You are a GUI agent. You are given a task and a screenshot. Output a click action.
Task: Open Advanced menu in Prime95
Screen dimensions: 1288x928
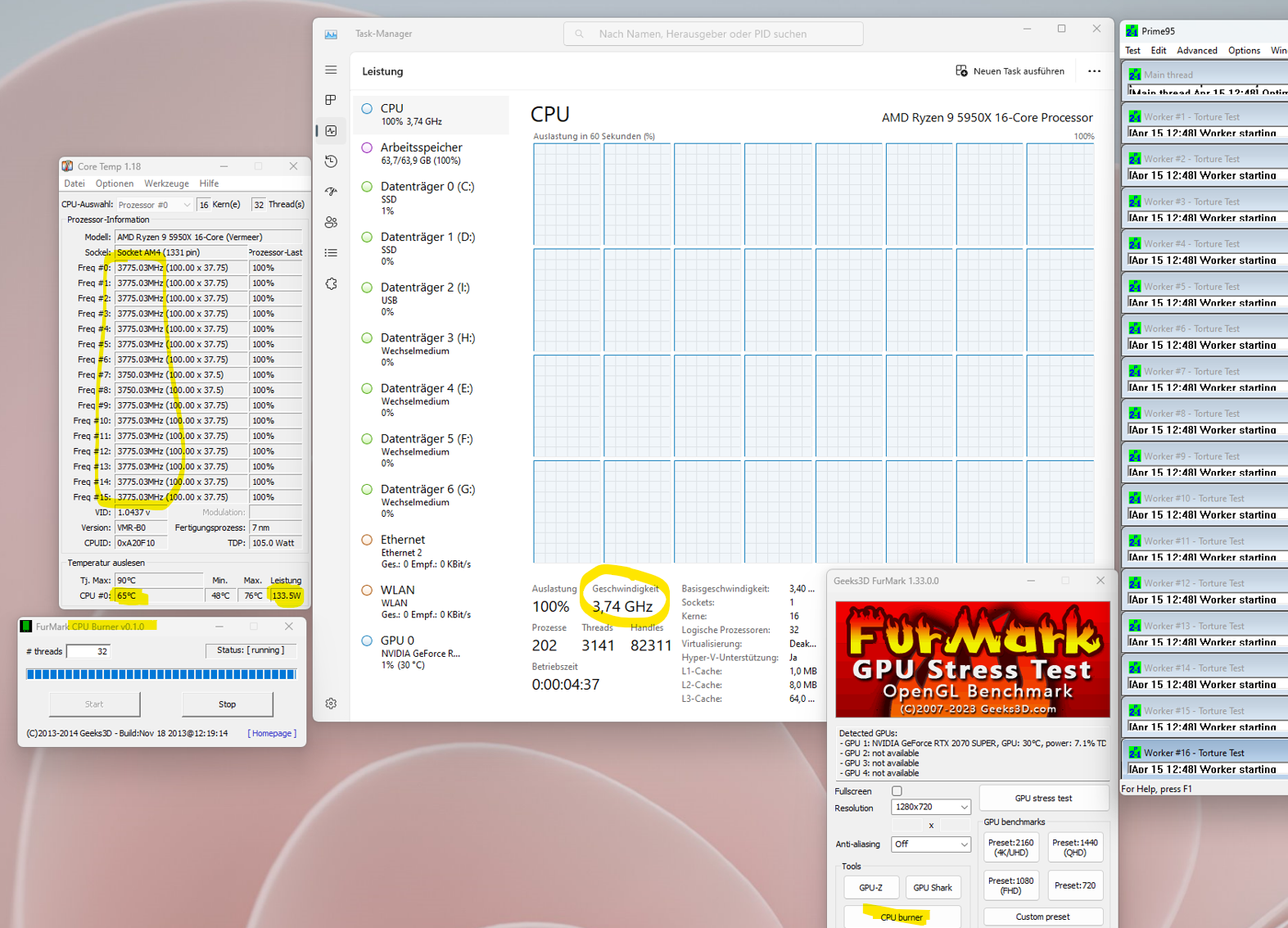point(1196,51)
